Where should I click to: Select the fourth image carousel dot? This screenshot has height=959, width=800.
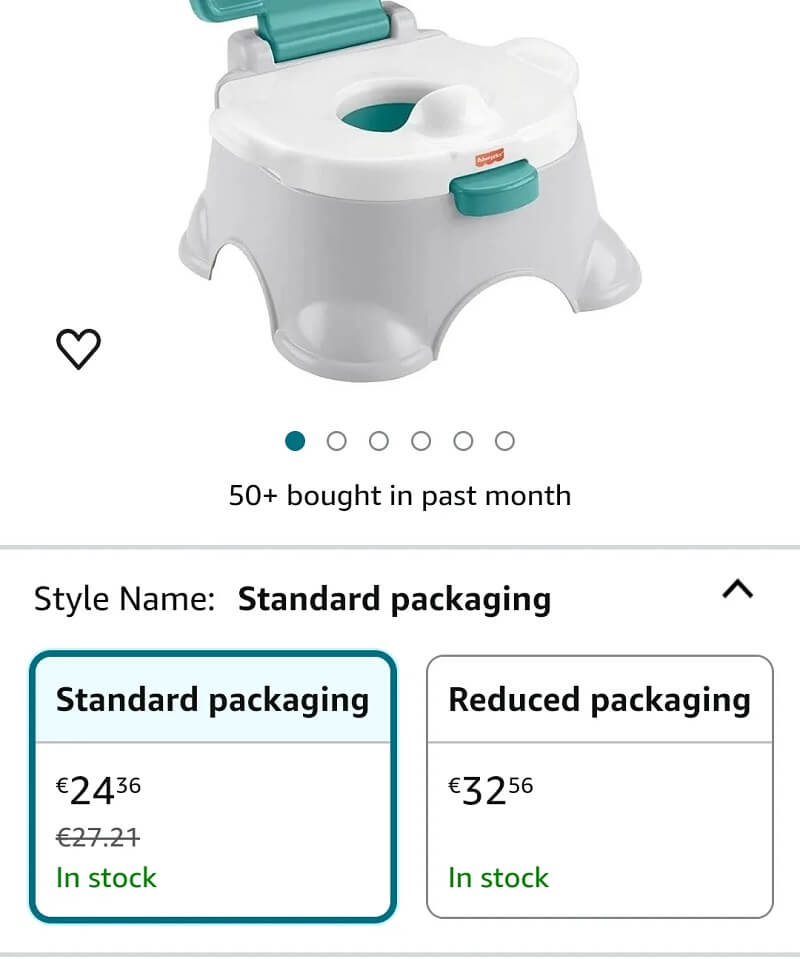point(421,441)
